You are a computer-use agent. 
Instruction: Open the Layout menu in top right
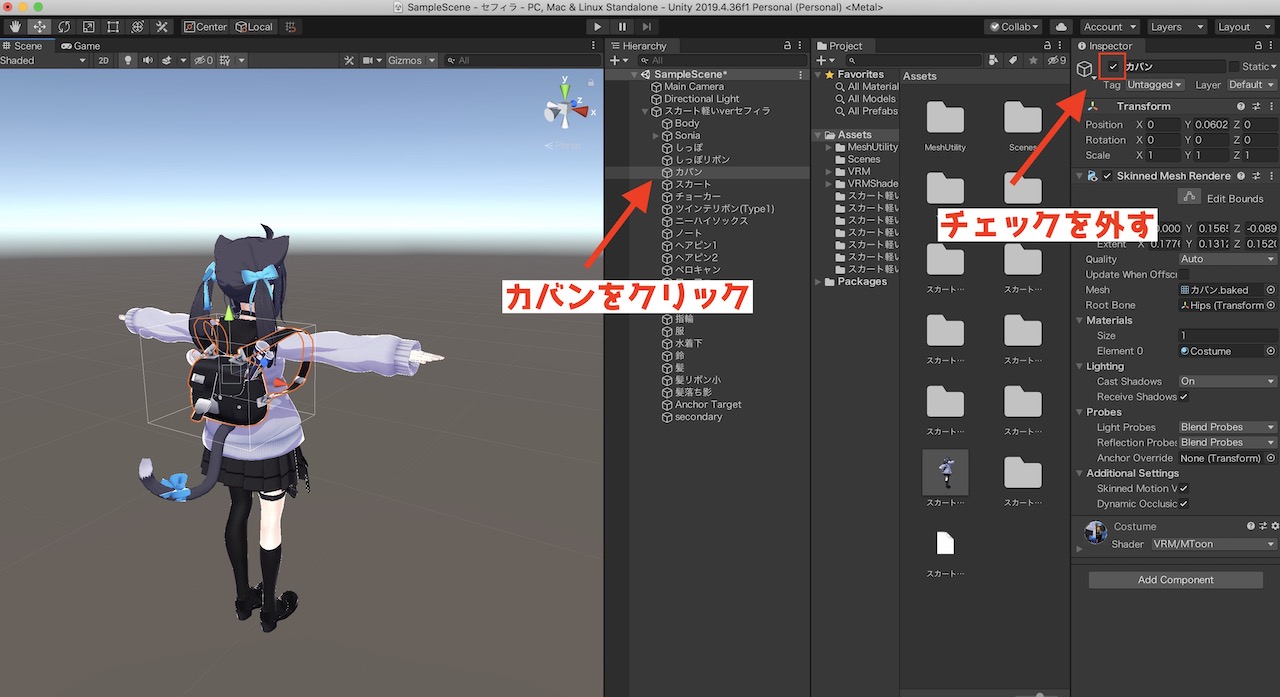click(1243, 26)
